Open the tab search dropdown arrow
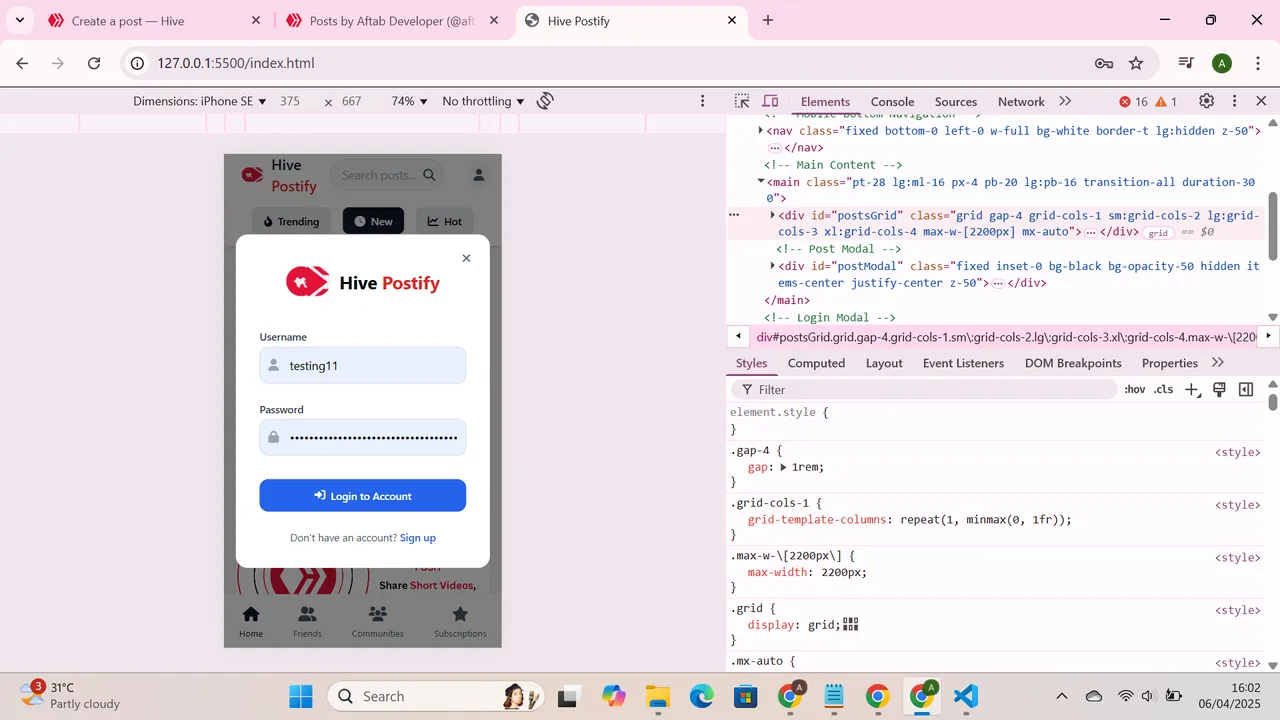The width and height of the screenshot is (1280, 720). click(19, 20)
